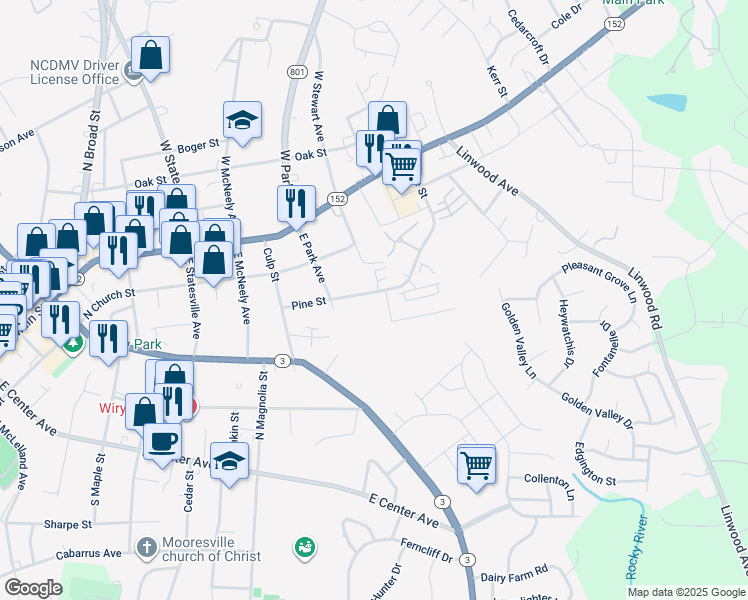This screenshot has height=600, width=748.
Task: Select the green park pin left of Park label
Action: click(x=73, y=346)
